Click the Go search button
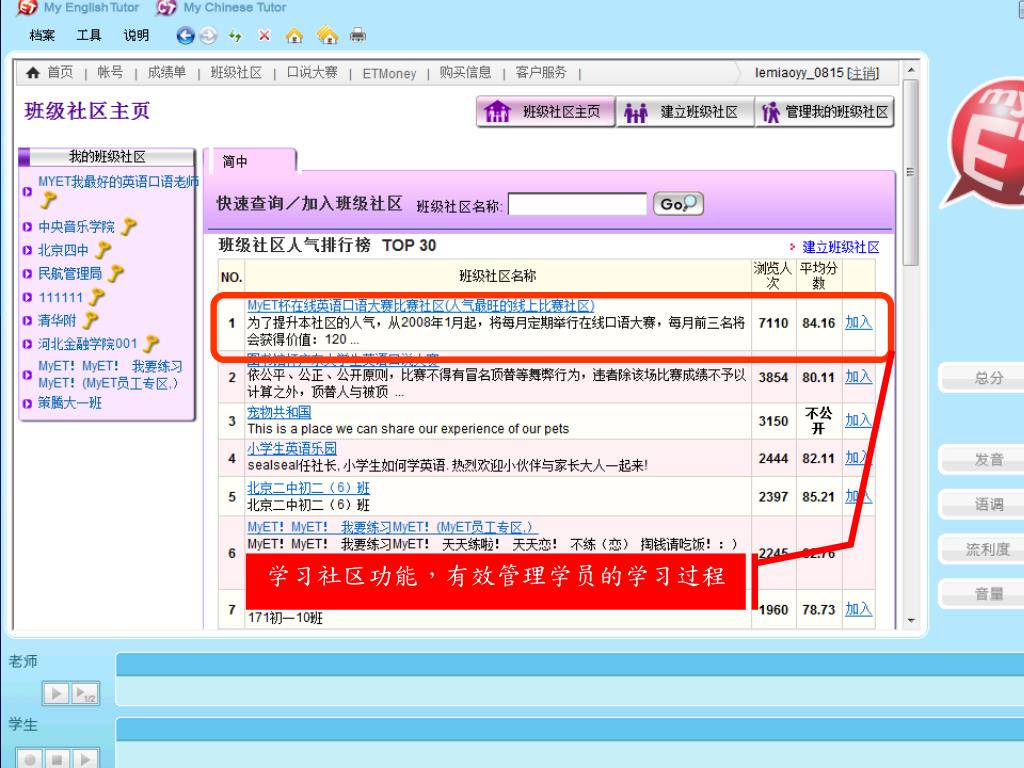Screen dimensions: 1024x768 tap(678, 204)
